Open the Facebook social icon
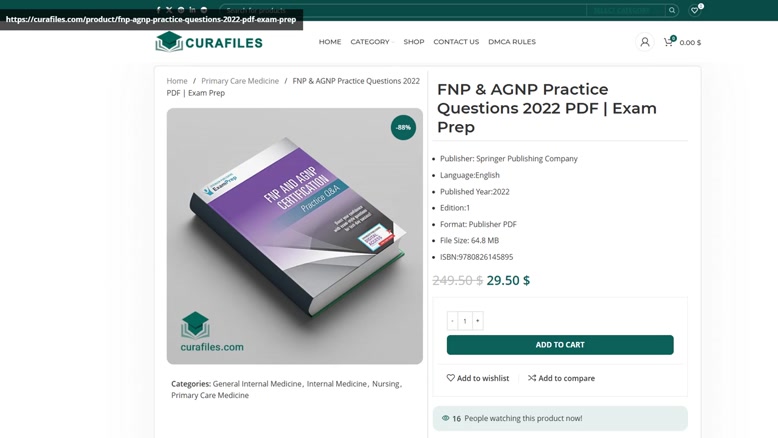 pos(158,10)
